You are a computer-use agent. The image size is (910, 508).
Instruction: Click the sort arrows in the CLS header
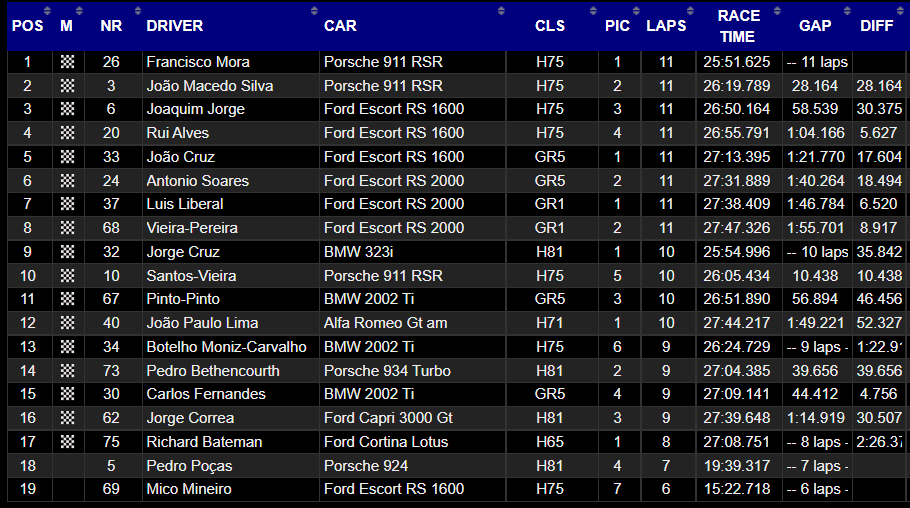(x=593, y=11)
